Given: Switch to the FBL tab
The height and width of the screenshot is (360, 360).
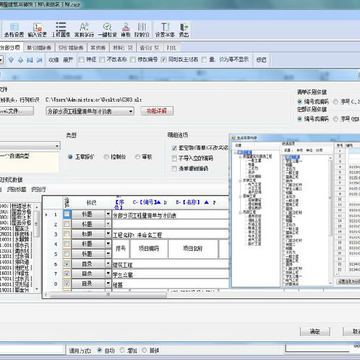Looking at the screenshot, I should pos(172,48).
